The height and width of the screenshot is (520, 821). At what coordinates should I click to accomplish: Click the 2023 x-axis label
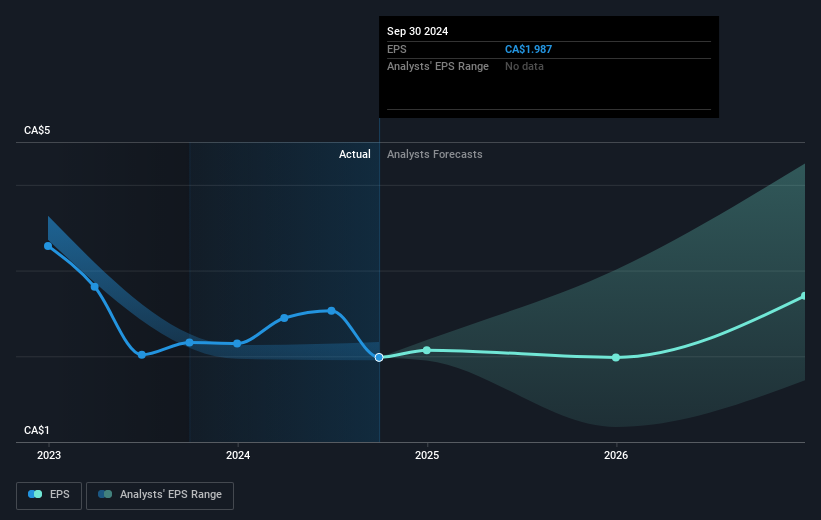[x=49, y=456]
